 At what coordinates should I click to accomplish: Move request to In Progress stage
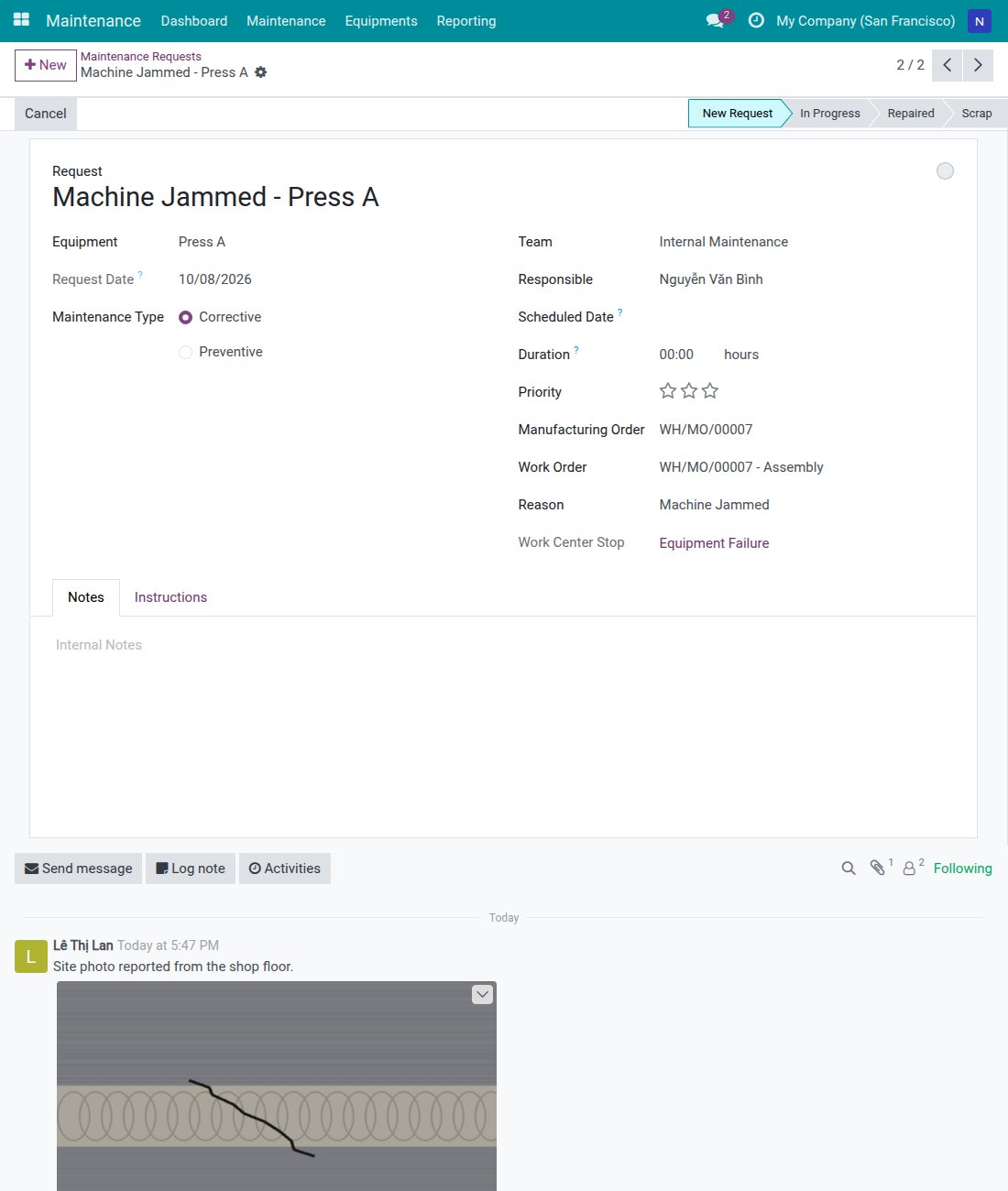[829, 114]
